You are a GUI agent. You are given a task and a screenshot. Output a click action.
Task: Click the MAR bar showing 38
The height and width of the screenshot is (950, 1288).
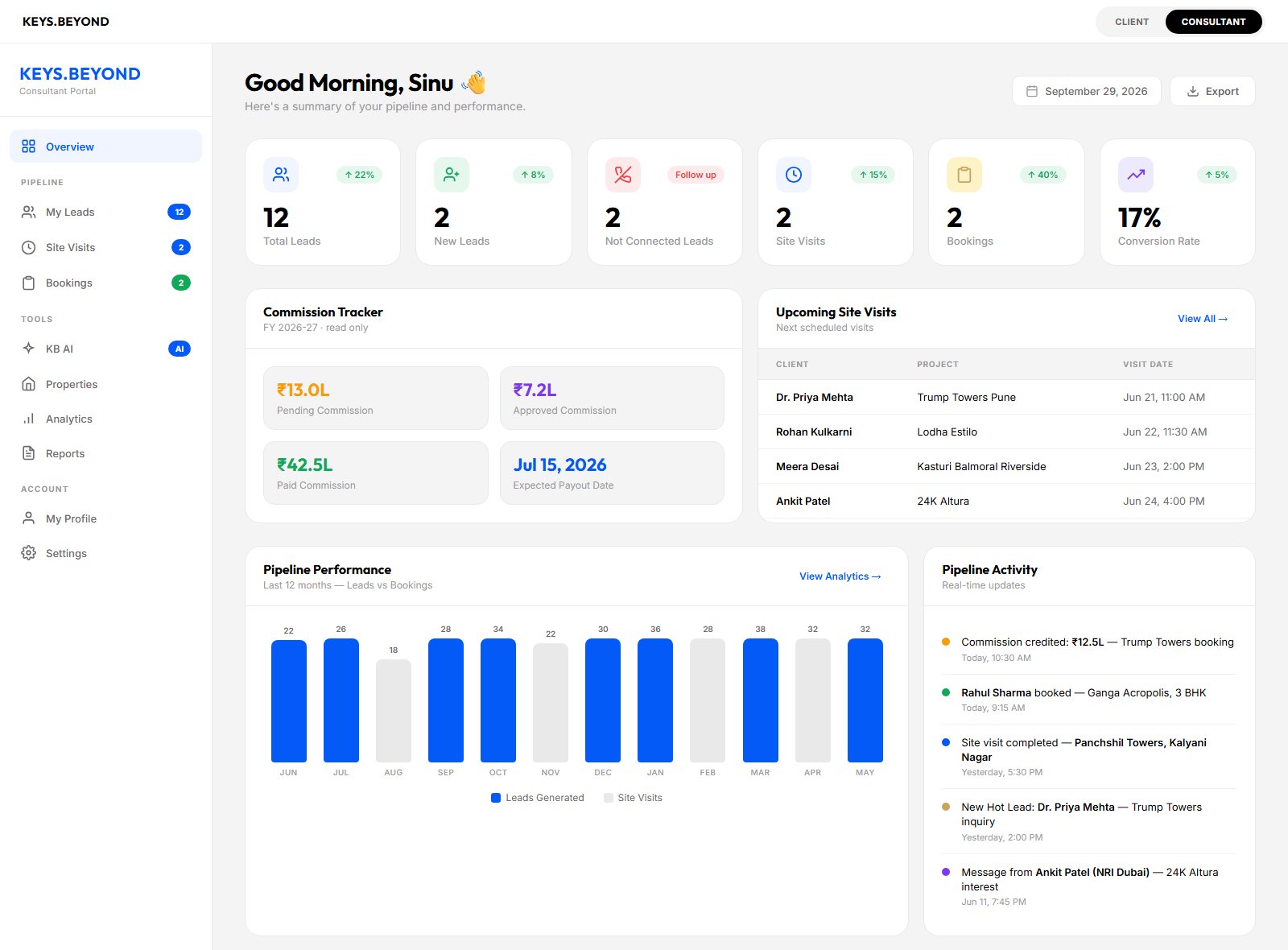point(761,700)
